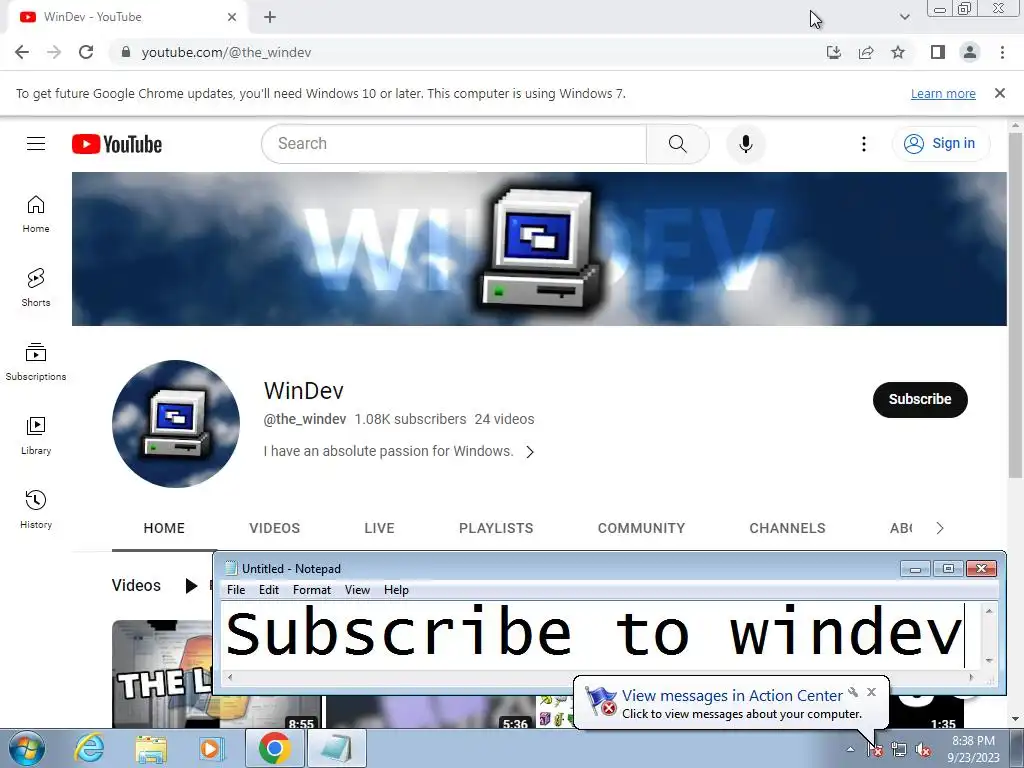Click the share page icon

click(866, 52)
